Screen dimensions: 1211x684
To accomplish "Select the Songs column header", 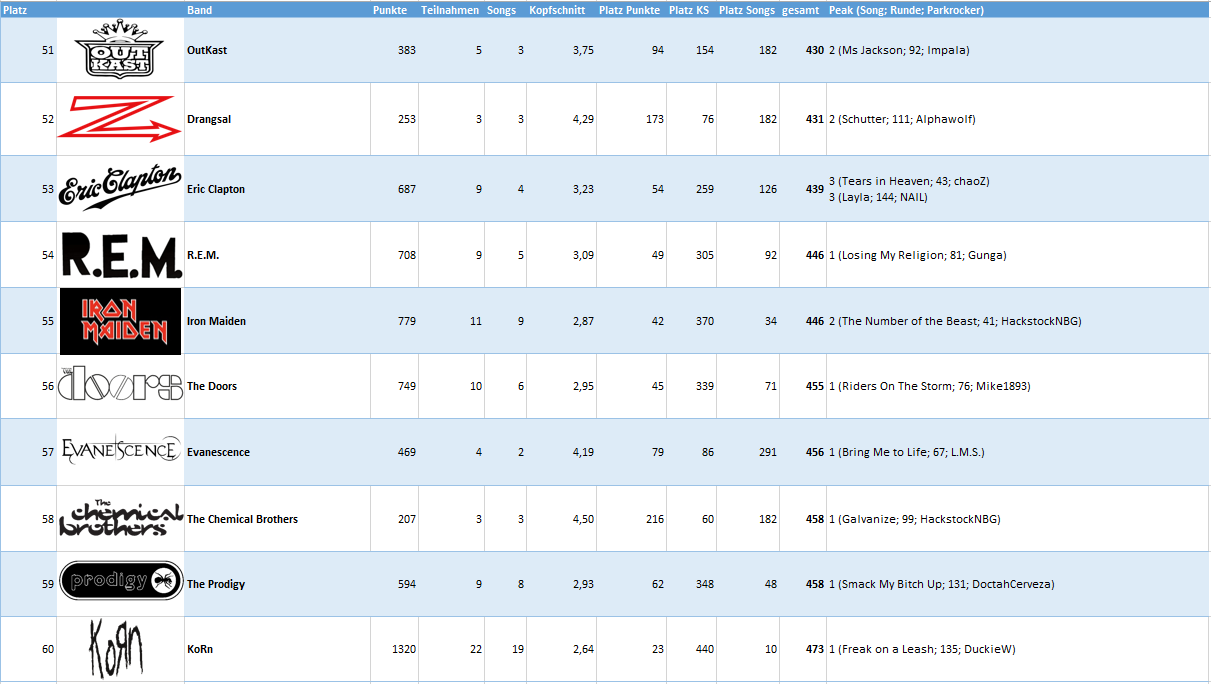I will (x=501, y=10).
